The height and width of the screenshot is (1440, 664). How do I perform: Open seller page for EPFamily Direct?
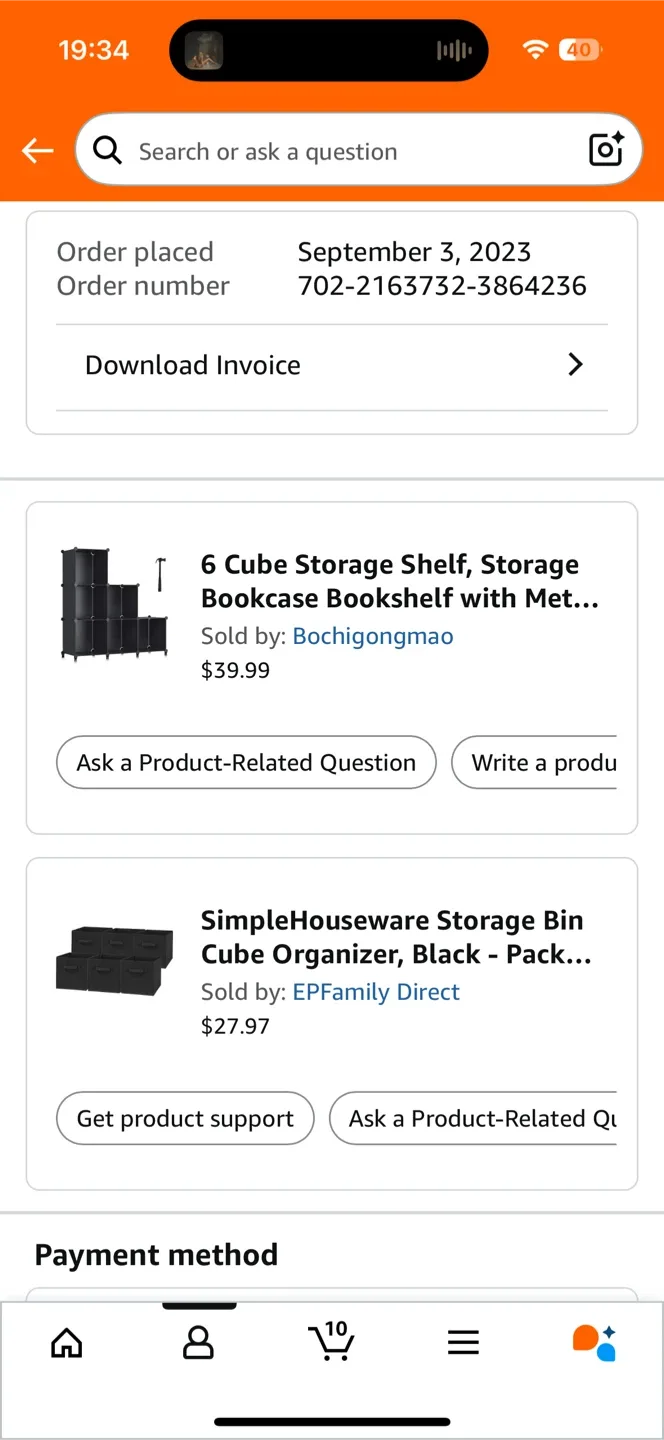tap(376, 992)
